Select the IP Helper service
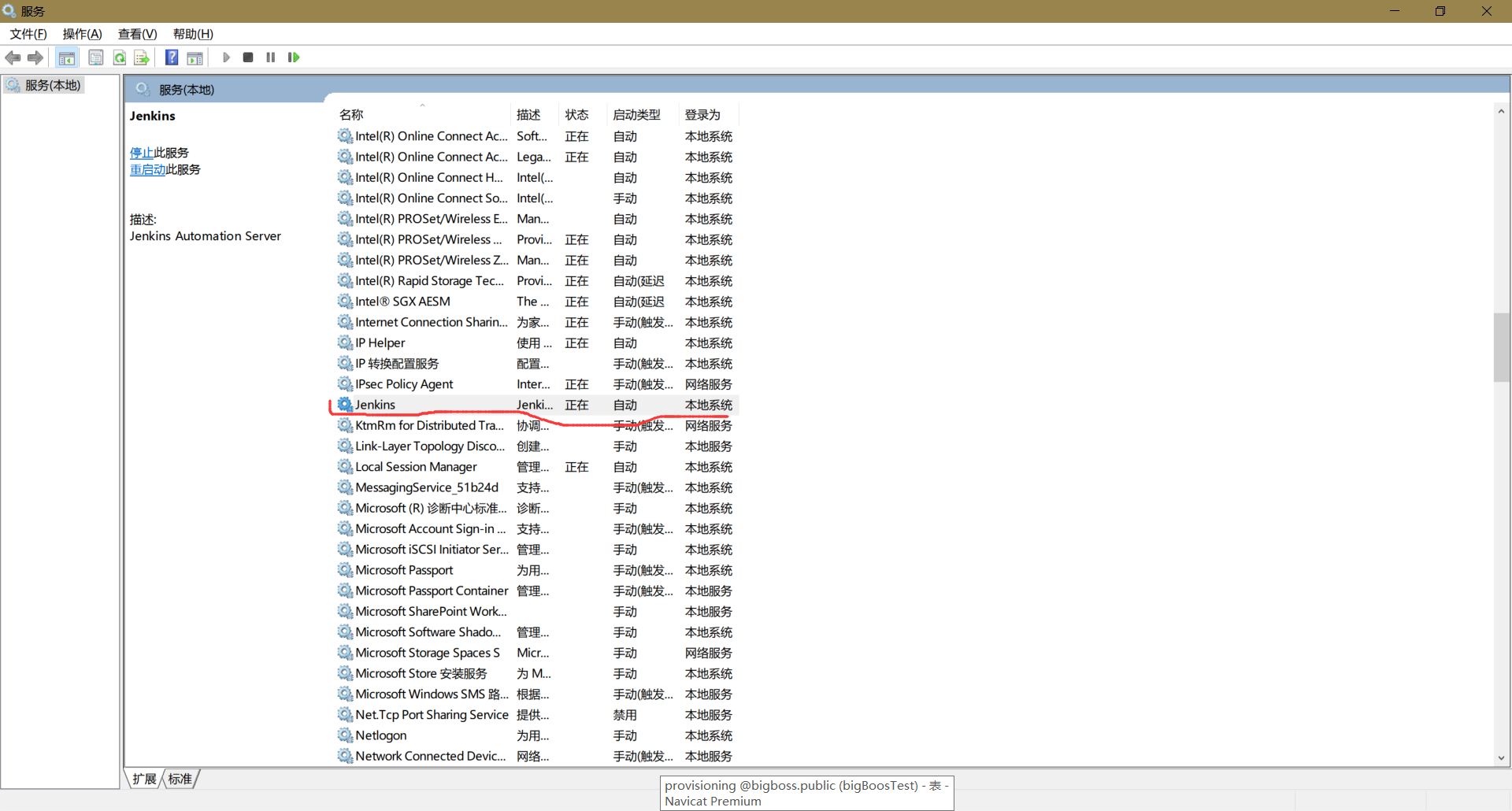 pyautogui.click(x=538, y=343)
